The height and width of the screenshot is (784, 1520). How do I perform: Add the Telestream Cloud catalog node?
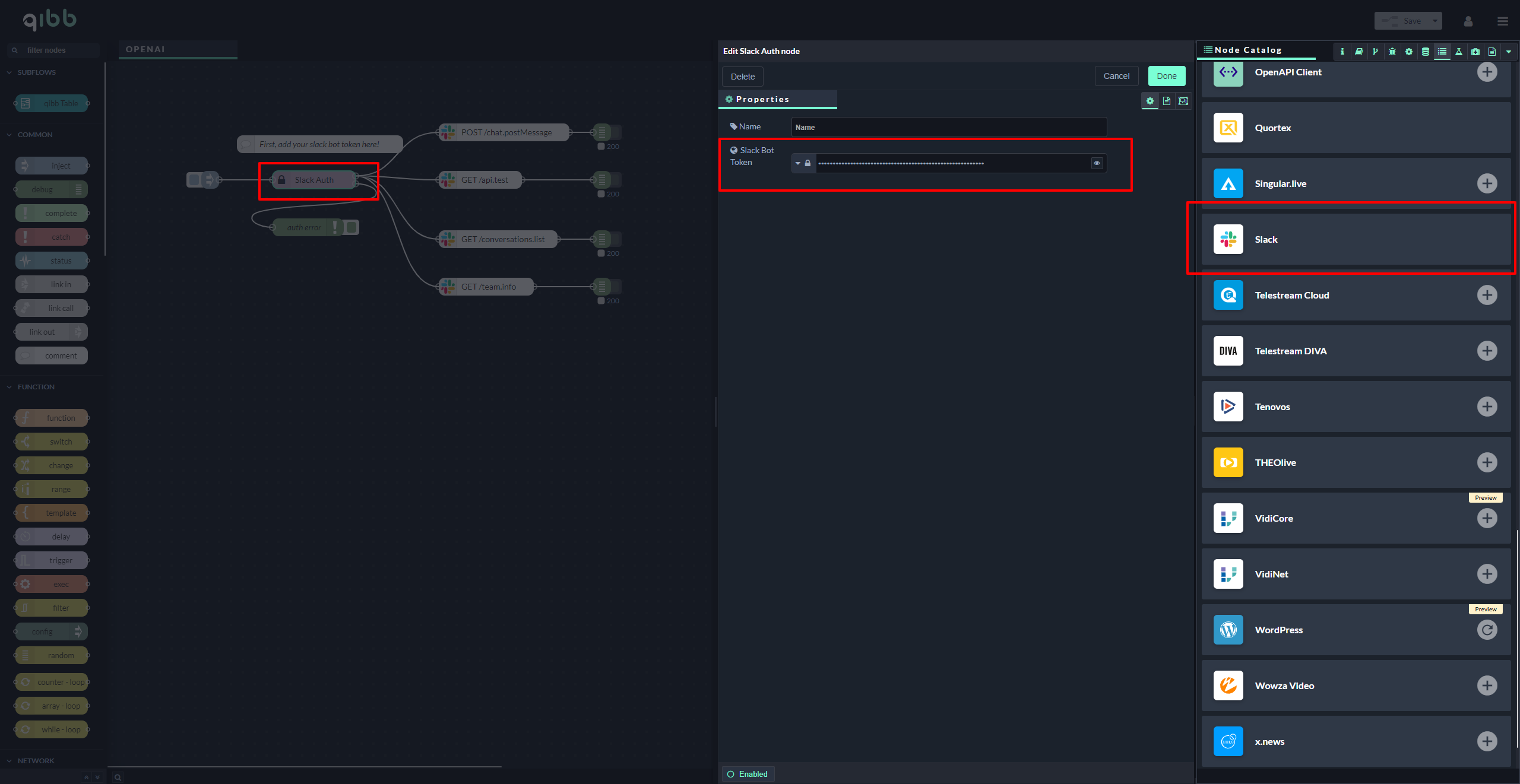1487,295
